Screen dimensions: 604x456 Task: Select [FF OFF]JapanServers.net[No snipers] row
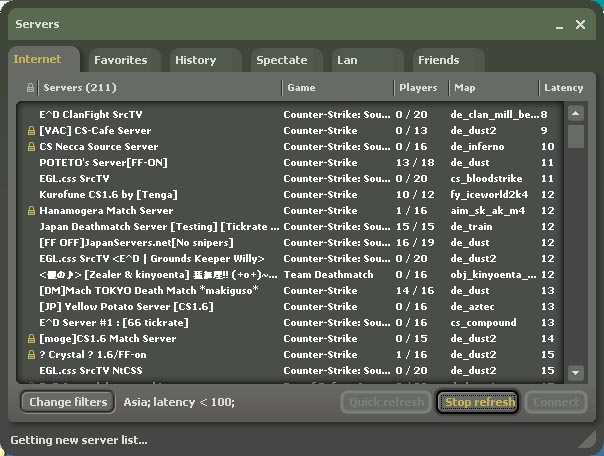click(290, 243)
